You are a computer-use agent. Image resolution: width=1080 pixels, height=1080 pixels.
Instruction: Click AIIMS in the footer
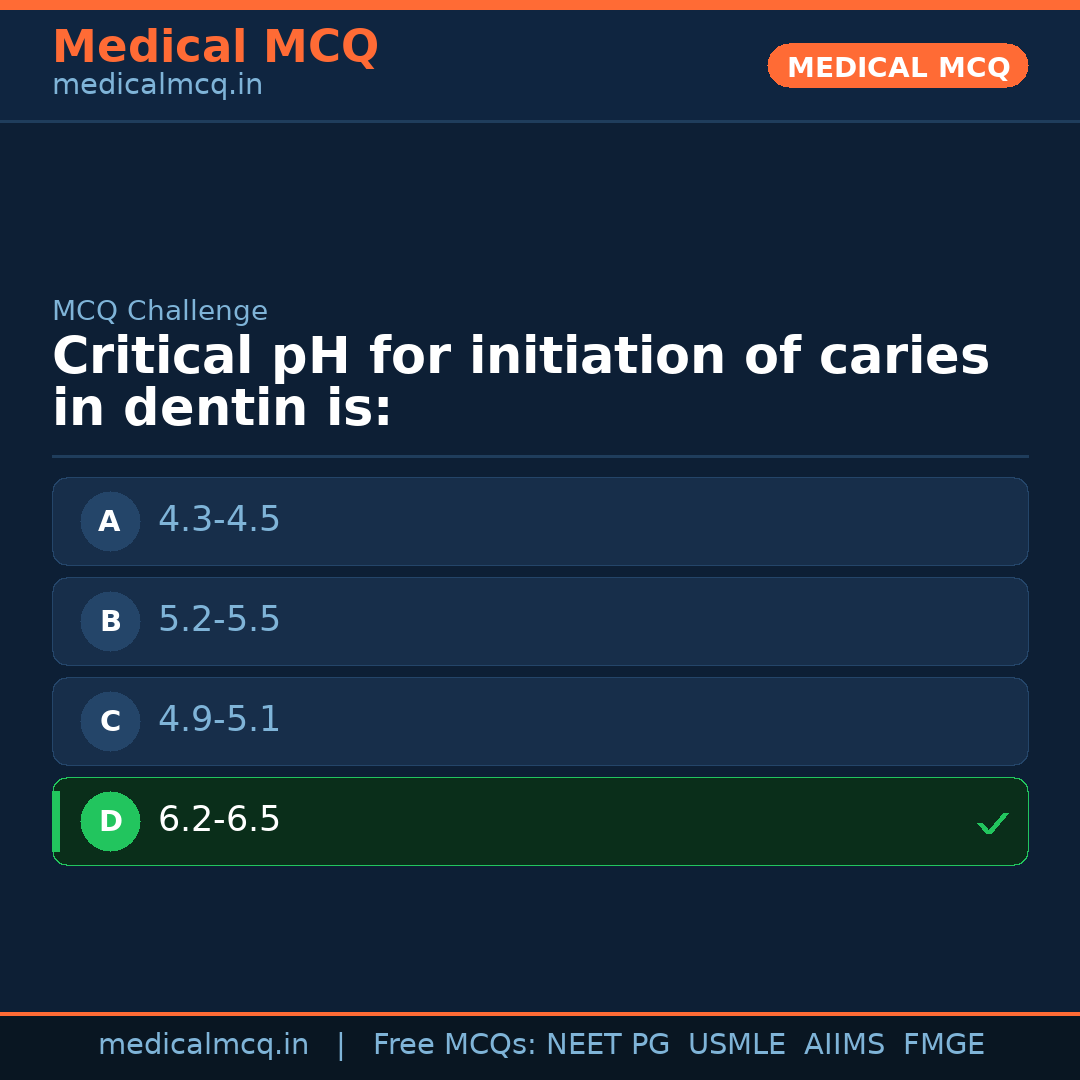coord(844,1045)
